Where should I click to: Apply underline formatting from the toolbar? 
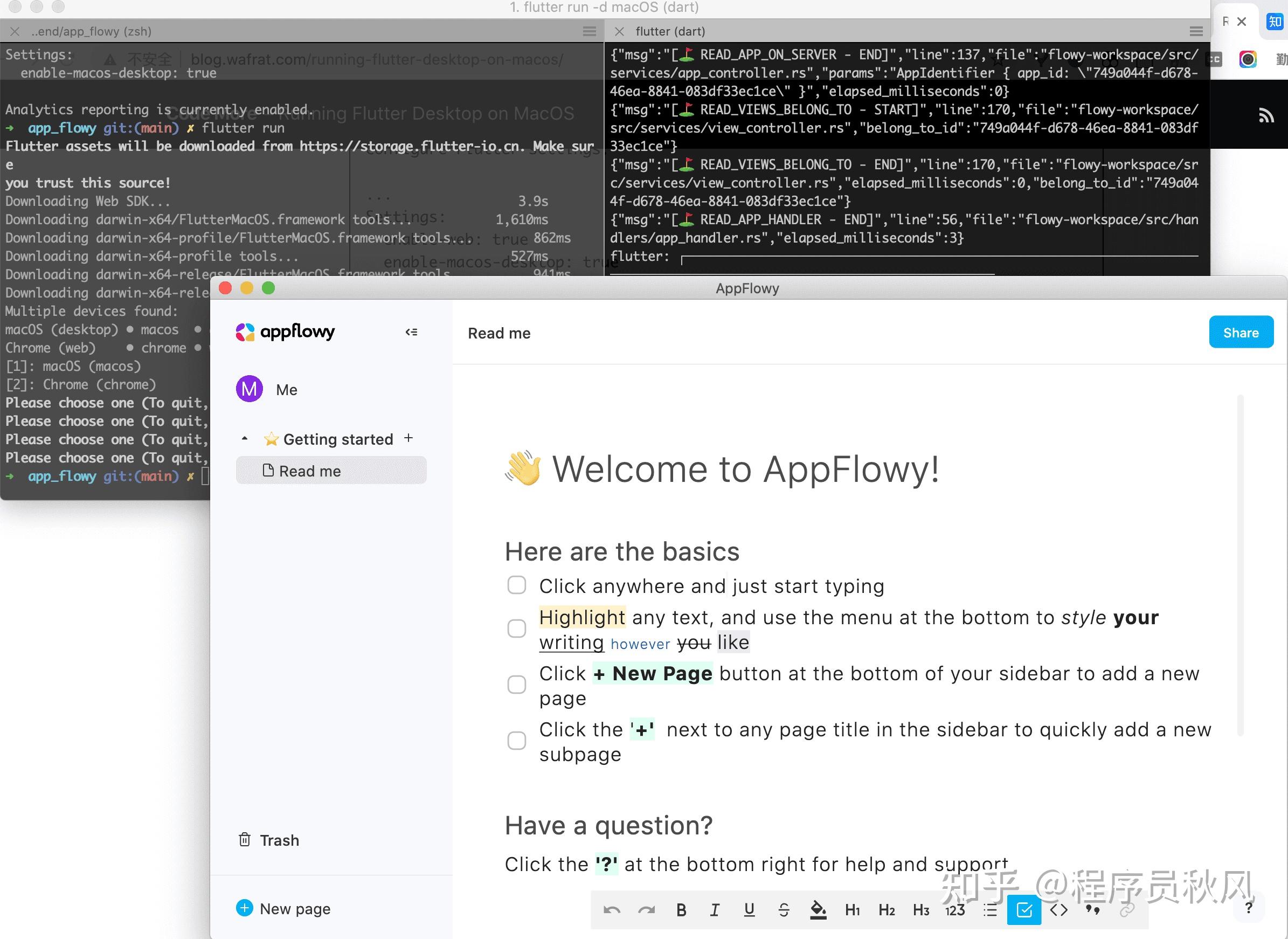tap(749, 909)
